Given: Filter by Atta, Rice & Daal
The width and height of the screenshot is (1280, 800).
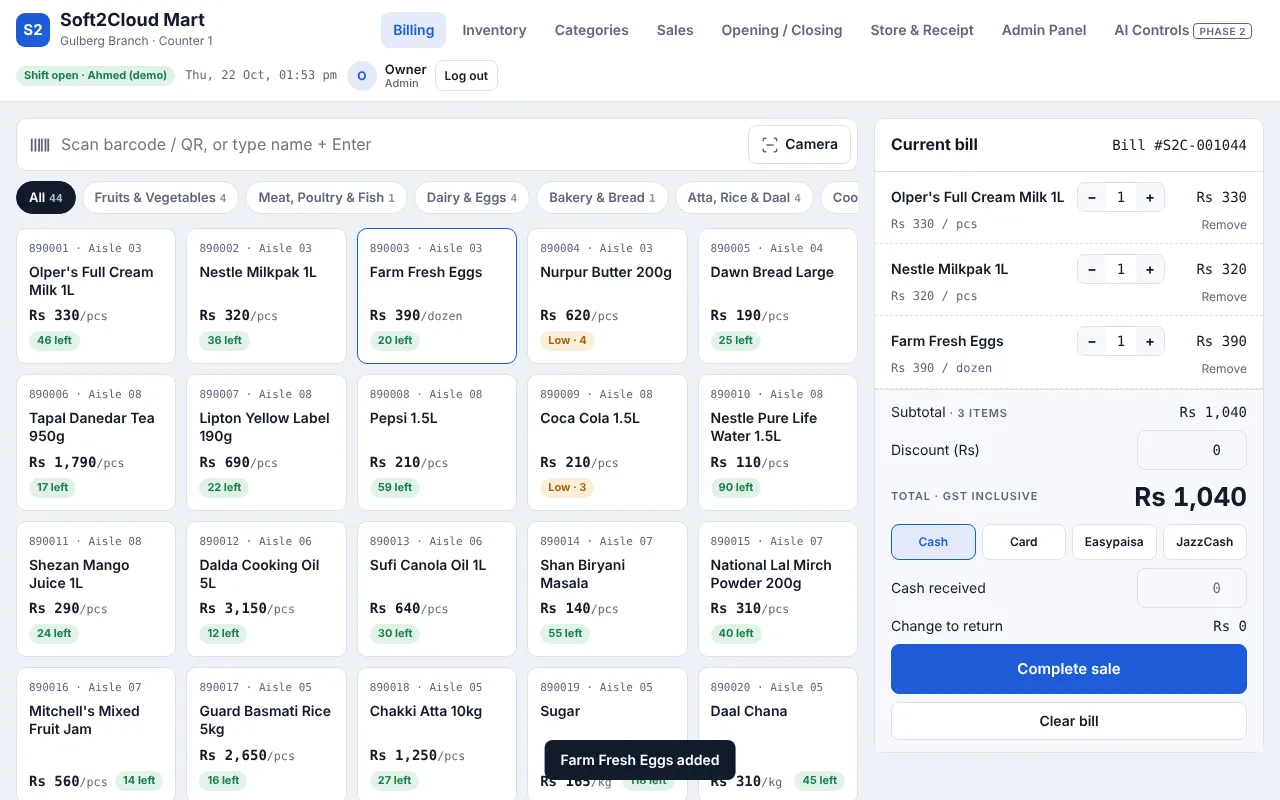Looking at the screenshot, I should pyautogui.click(x=744, y=198).
